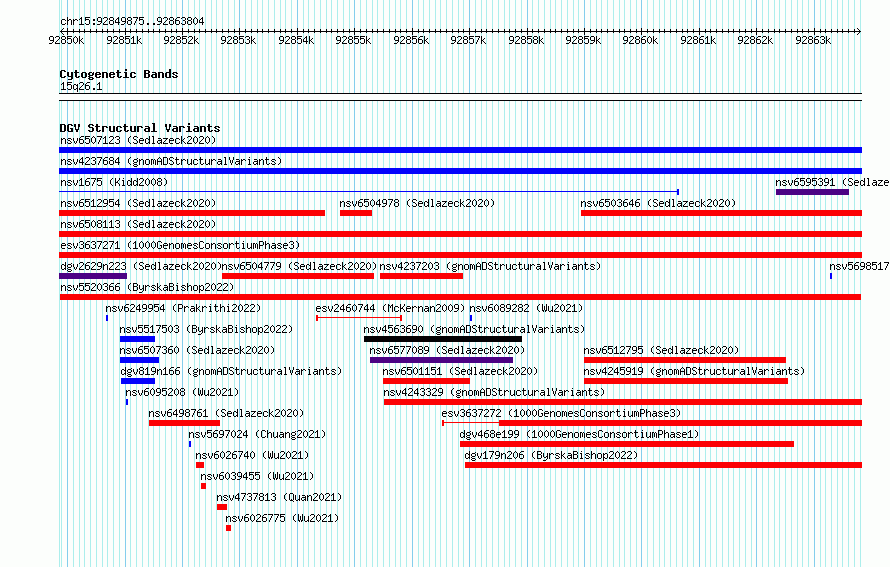Click esv3637271 (1000GenomesConsortiumPhase3) label
The image size is (890, 567).
pyautogui.click(x=180, y=245)
